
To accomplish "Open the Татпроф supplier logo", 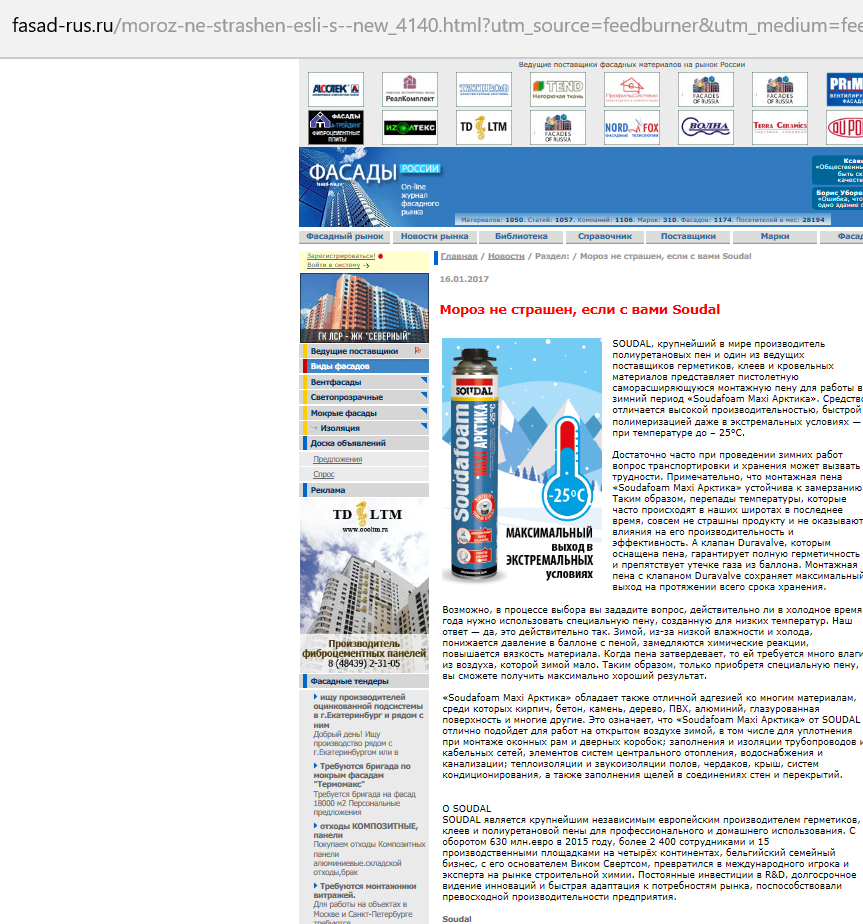I will (483, 90).
